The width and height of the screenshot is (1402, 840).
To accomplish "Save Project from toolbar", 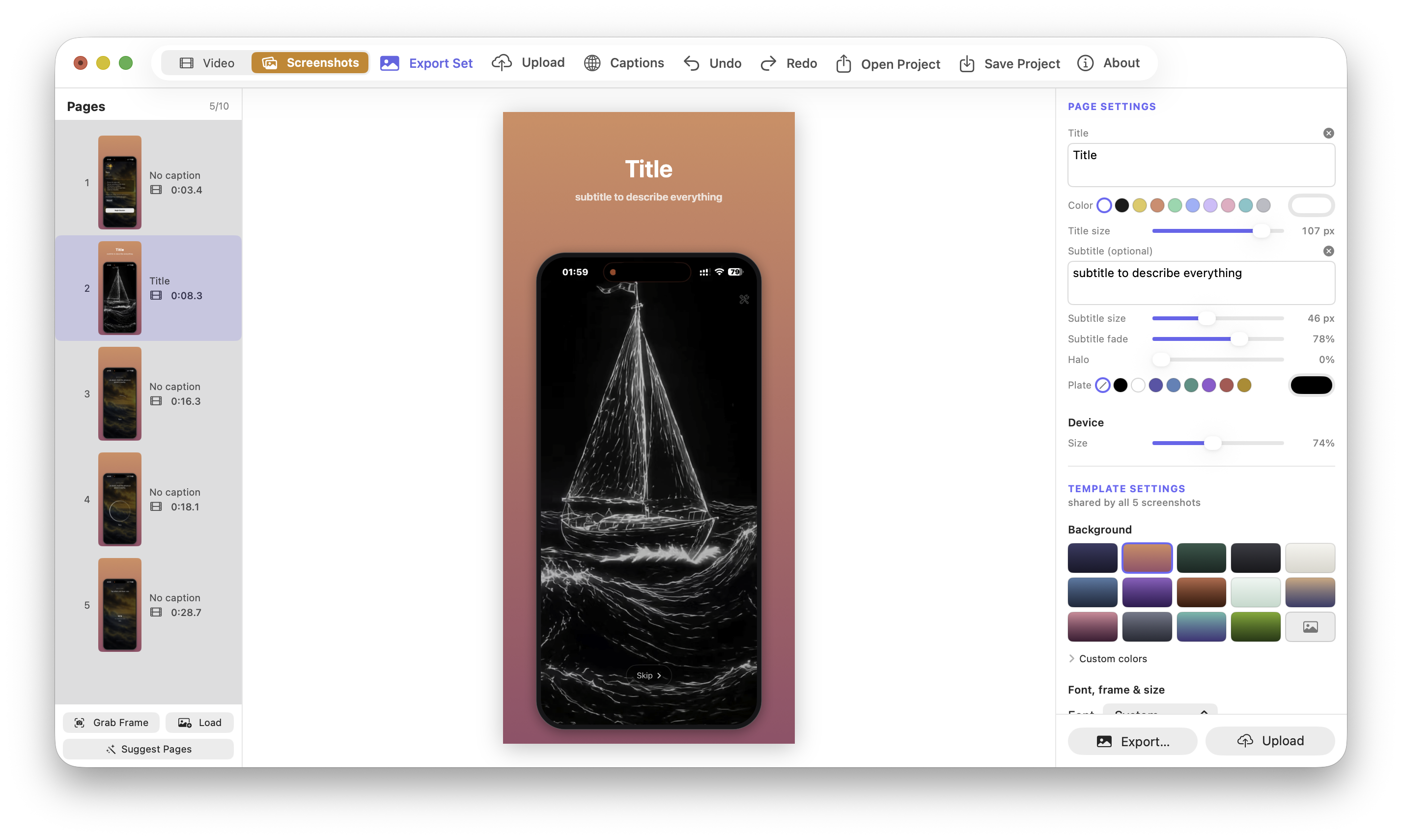I will (1009, 63).
